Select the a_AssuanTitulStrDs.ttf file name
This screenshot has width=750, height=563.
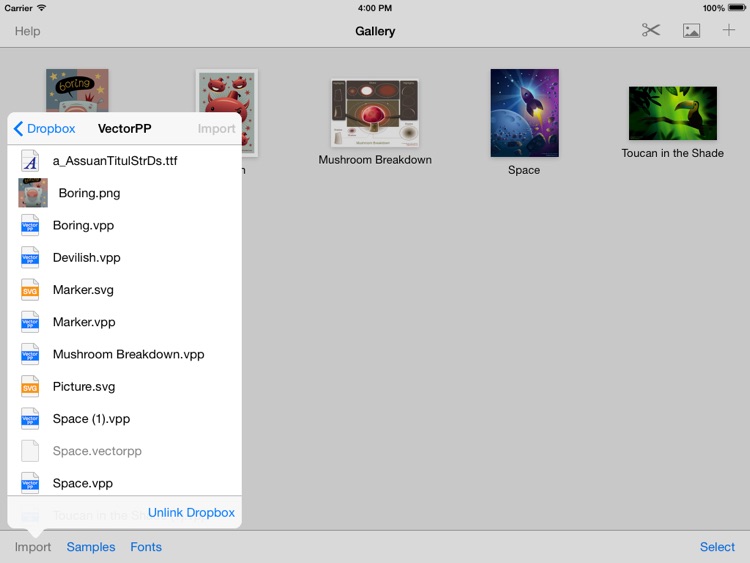[x=115, y=161]
